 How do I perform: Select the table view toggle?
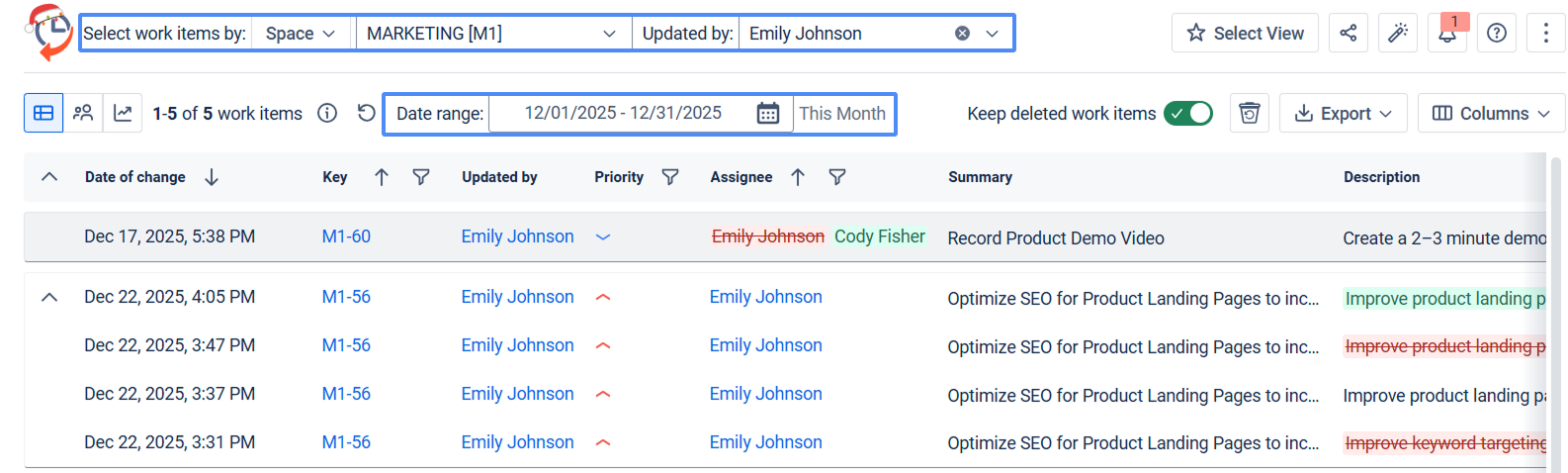44,113
